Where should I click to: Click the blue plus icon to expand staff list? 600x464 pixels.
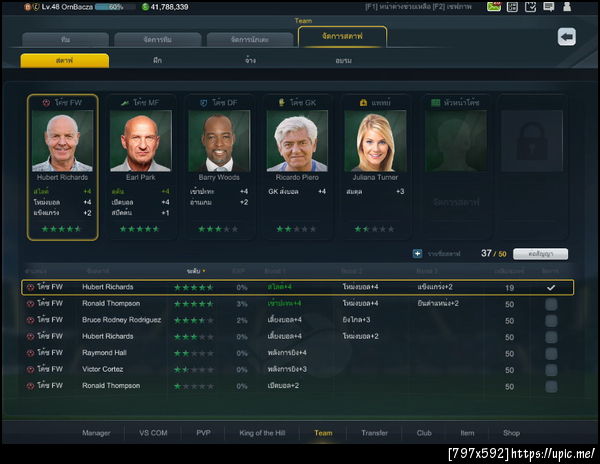click(417, 254)
